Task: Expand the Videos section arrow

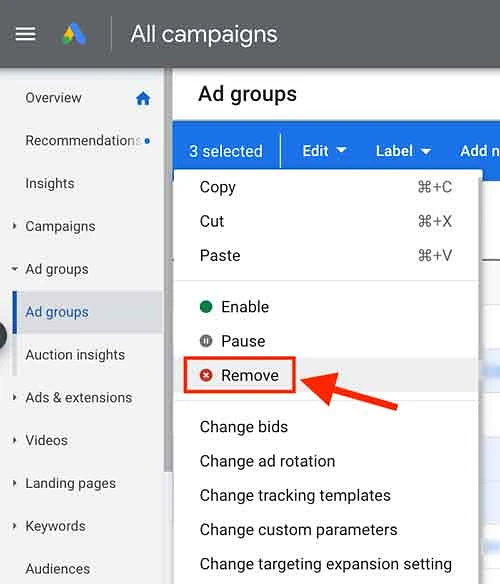Action: [x=14, y=440]
